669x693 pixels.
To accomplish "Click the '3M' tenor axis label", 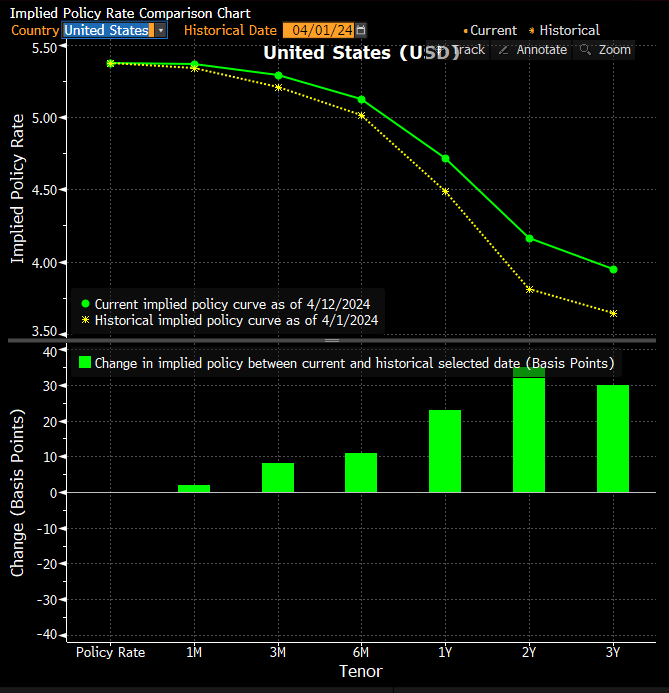I will [278, 652].
